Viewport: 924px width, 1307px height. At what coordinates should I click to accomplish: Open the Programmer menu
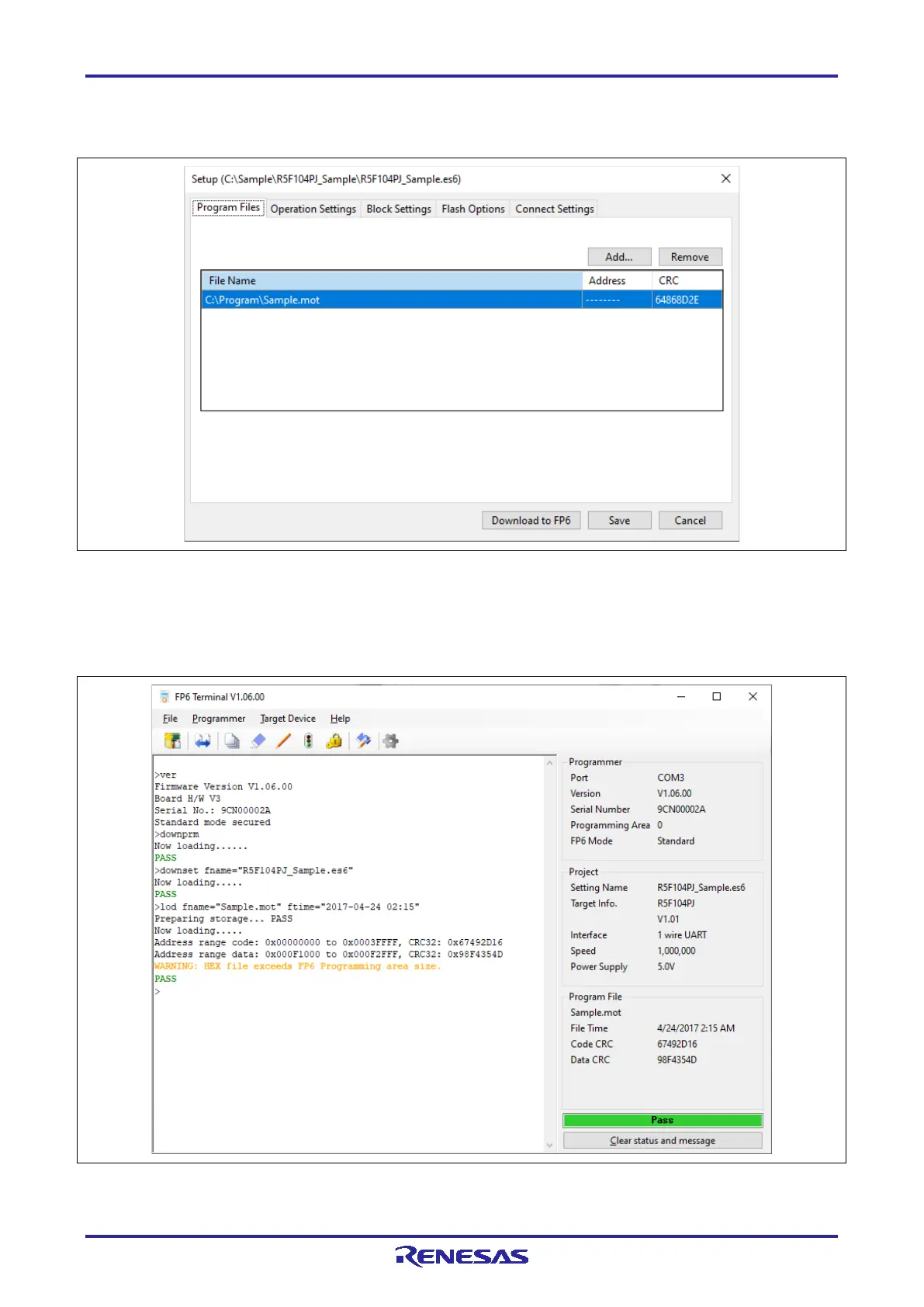click(219, 719)
